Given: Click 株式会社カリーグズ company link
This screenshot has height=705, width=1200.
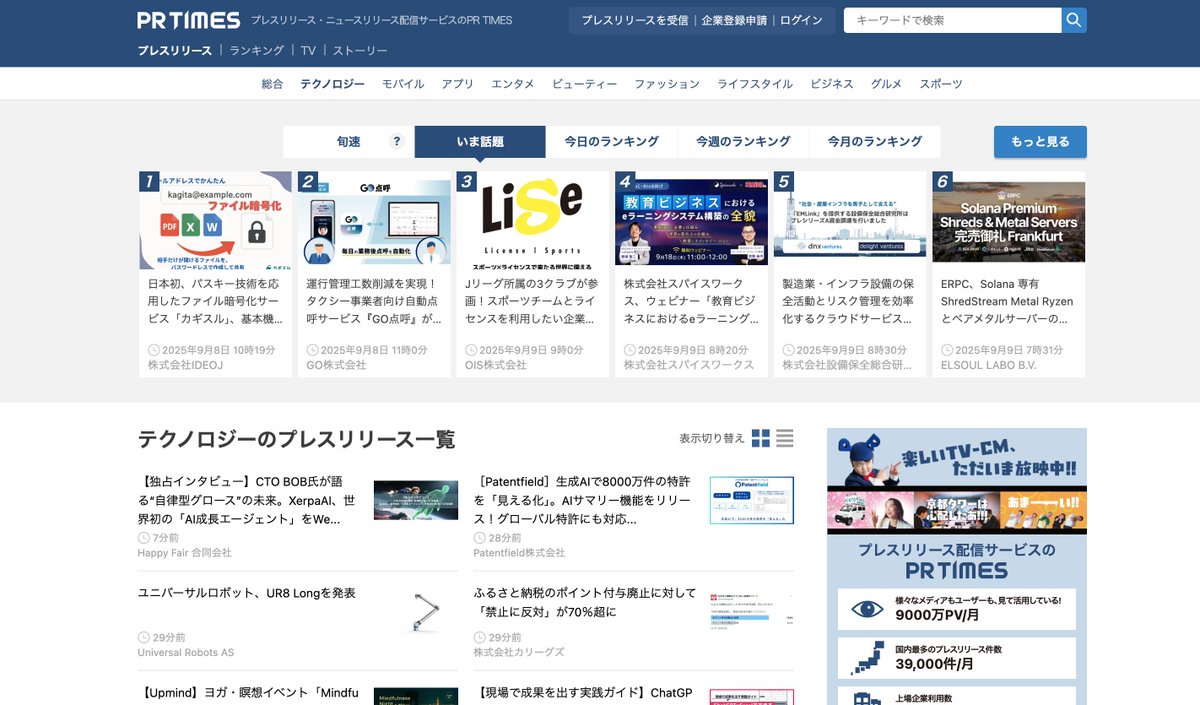Looking at the screenshot, I should [x=519, y=653].
